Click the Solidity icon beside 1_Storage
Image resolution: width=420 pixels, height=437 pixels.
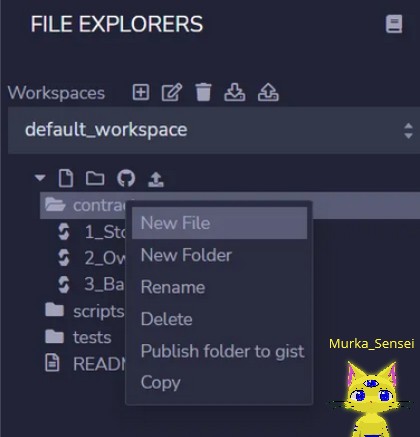64,231
